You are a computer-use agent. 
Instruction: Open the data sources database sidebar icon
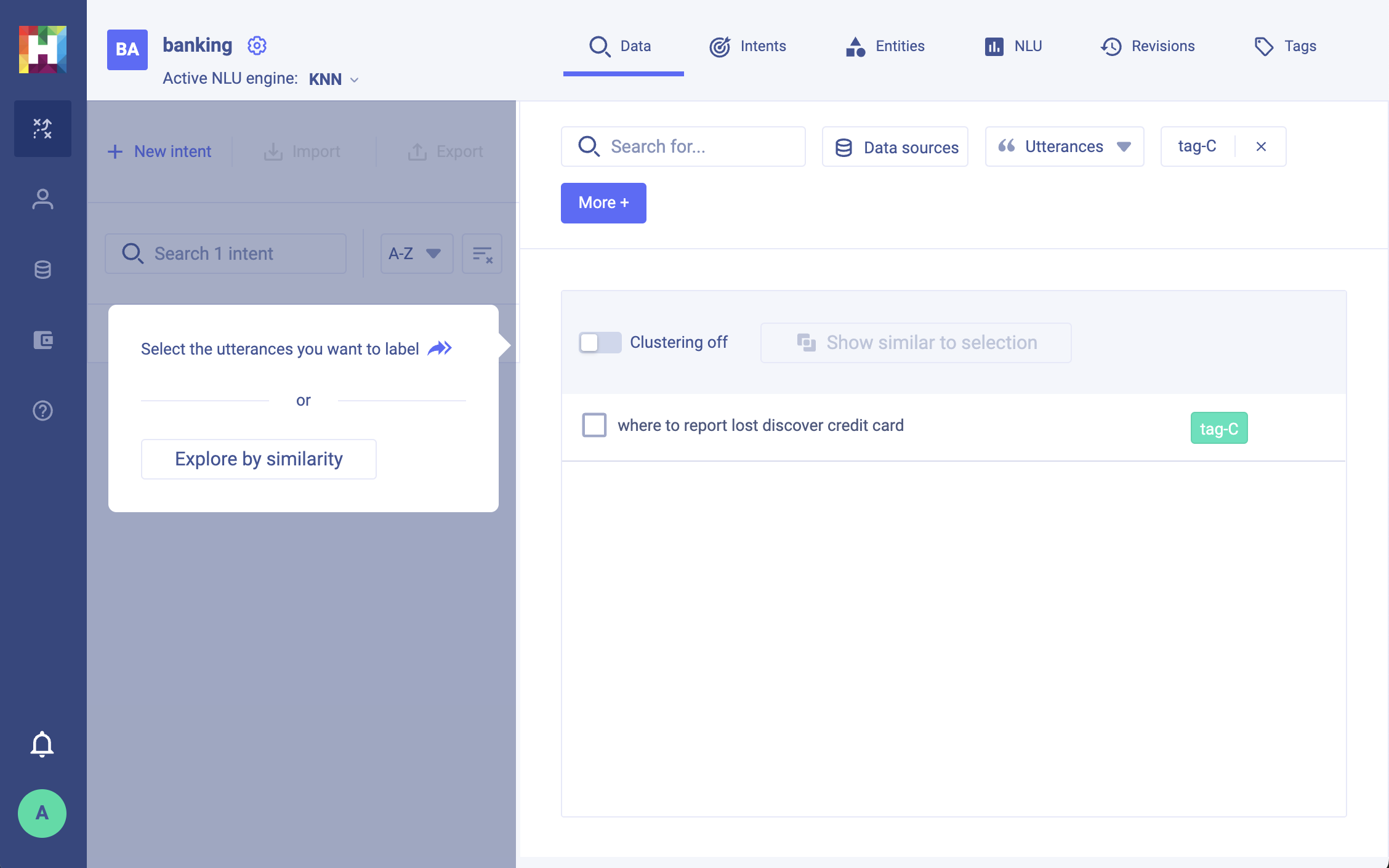coord(42,270)
